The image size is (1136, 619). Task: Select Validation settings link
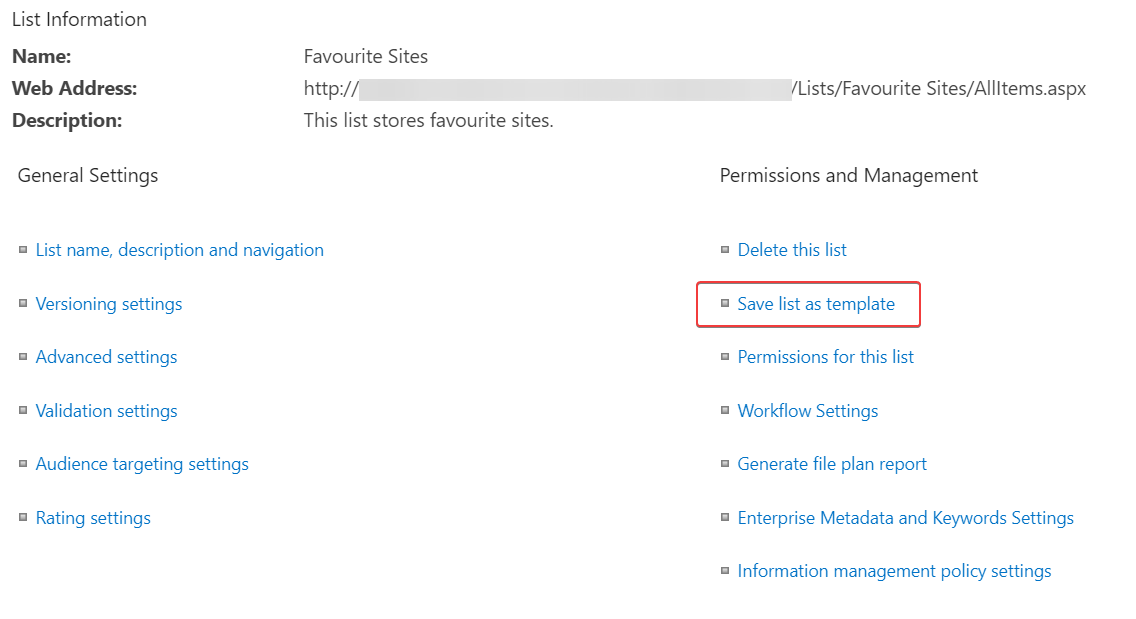tap(106, 411)
